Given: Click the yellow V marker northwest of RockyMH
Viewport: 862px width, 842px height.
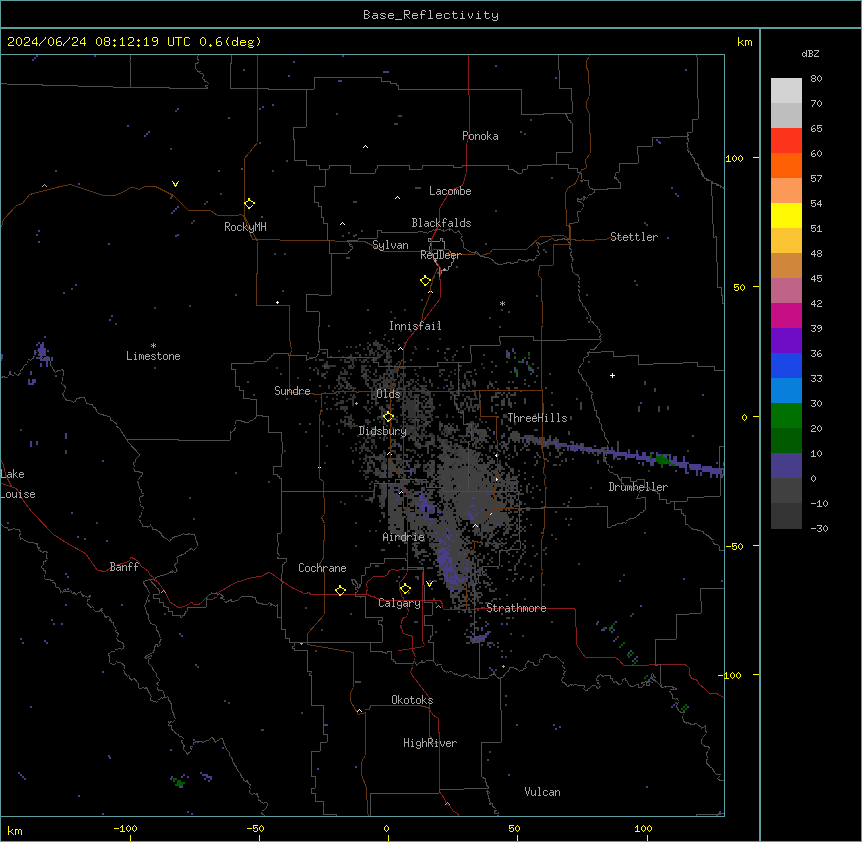Looking at the screenshot, I should (175, 184).
